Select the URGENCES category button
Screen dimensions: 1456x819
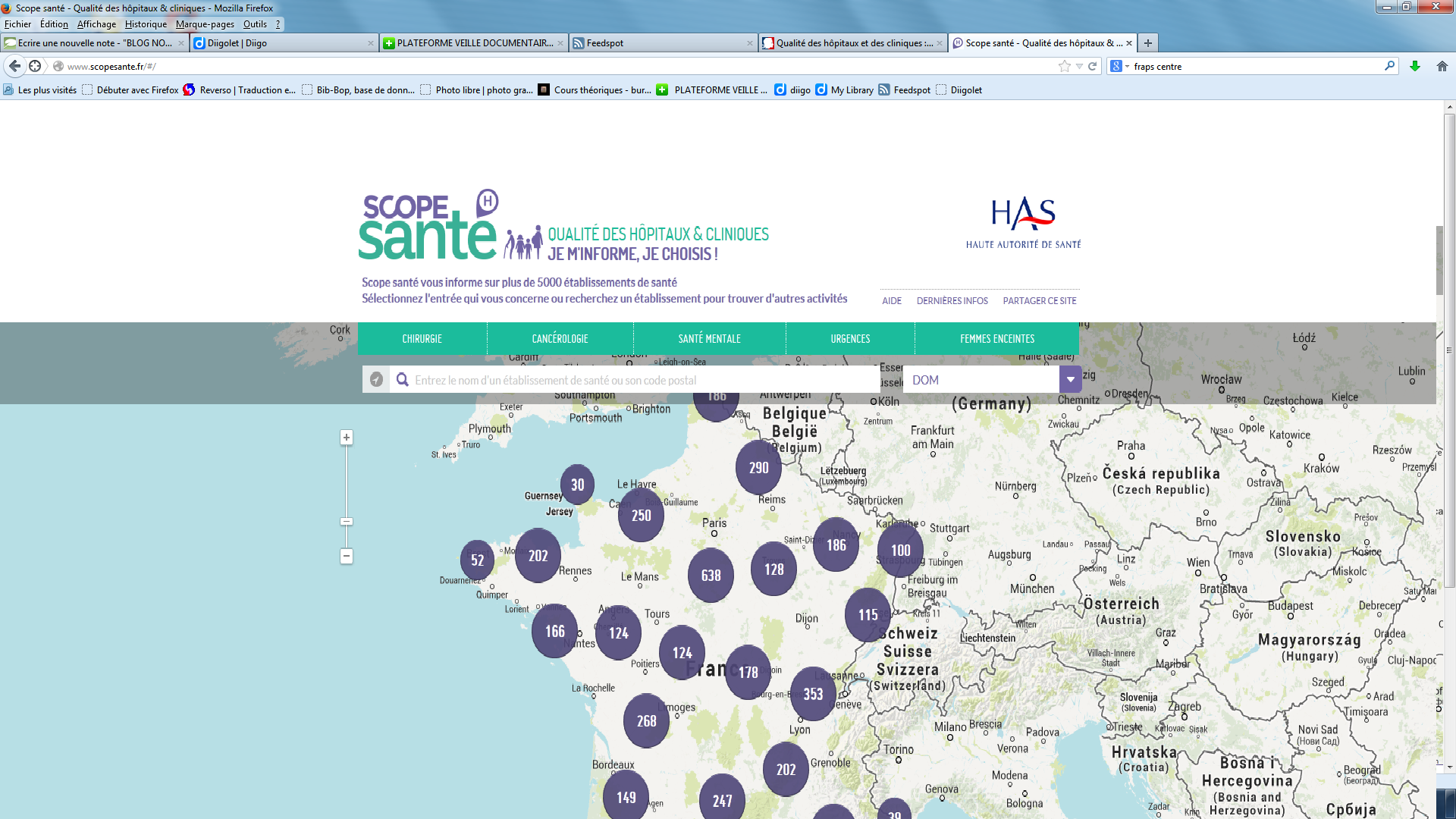[850, 339]
